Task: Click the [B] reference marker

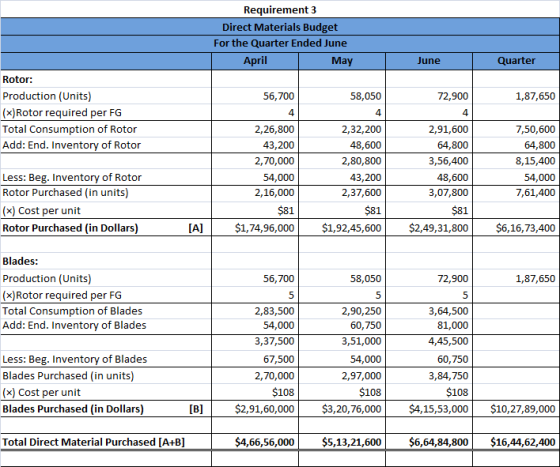Action: 196,409
